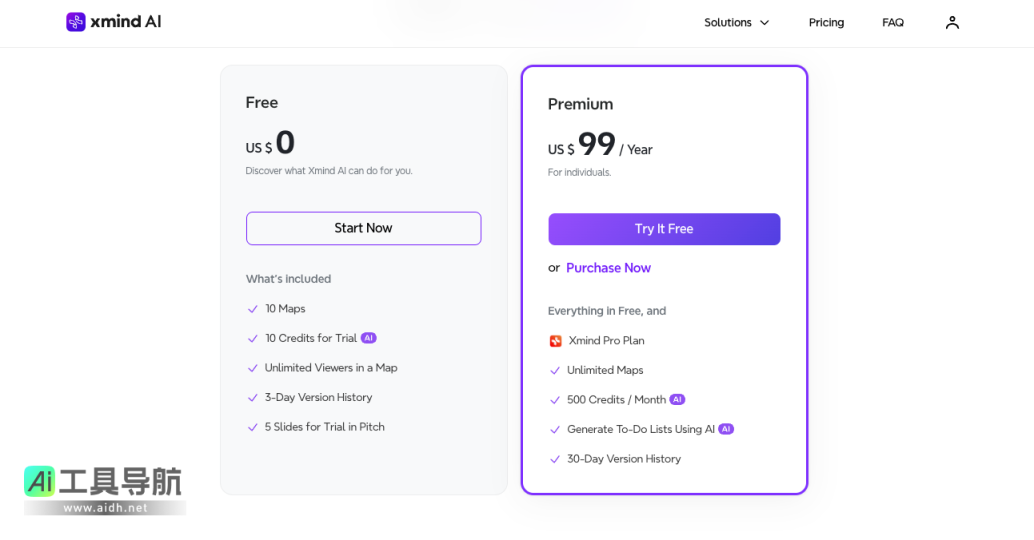Image resolution: width=1034 pixels, height=540 pixels.
Task: Click the Xmind Pro Plan red icon
Action: (x=555, y=341)
